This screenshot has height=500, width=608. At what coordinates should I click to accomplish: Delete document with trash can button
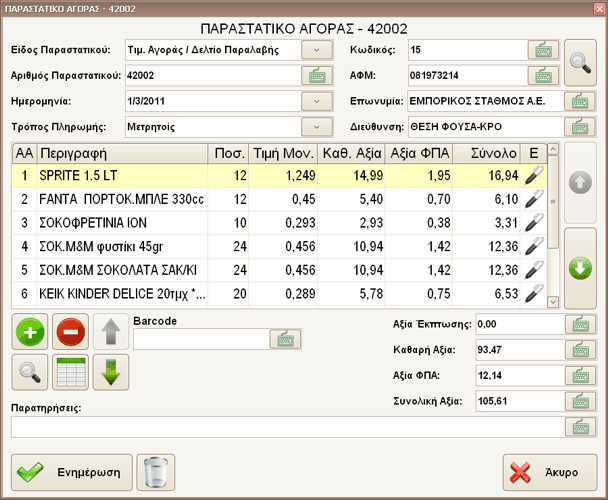[x=156, y=472]
